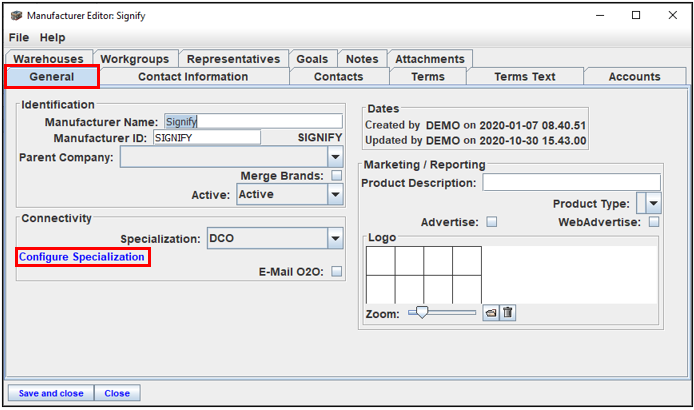Click the Product Description input field
This screenshot has width=694, height=410.
[x=571, y=182]
